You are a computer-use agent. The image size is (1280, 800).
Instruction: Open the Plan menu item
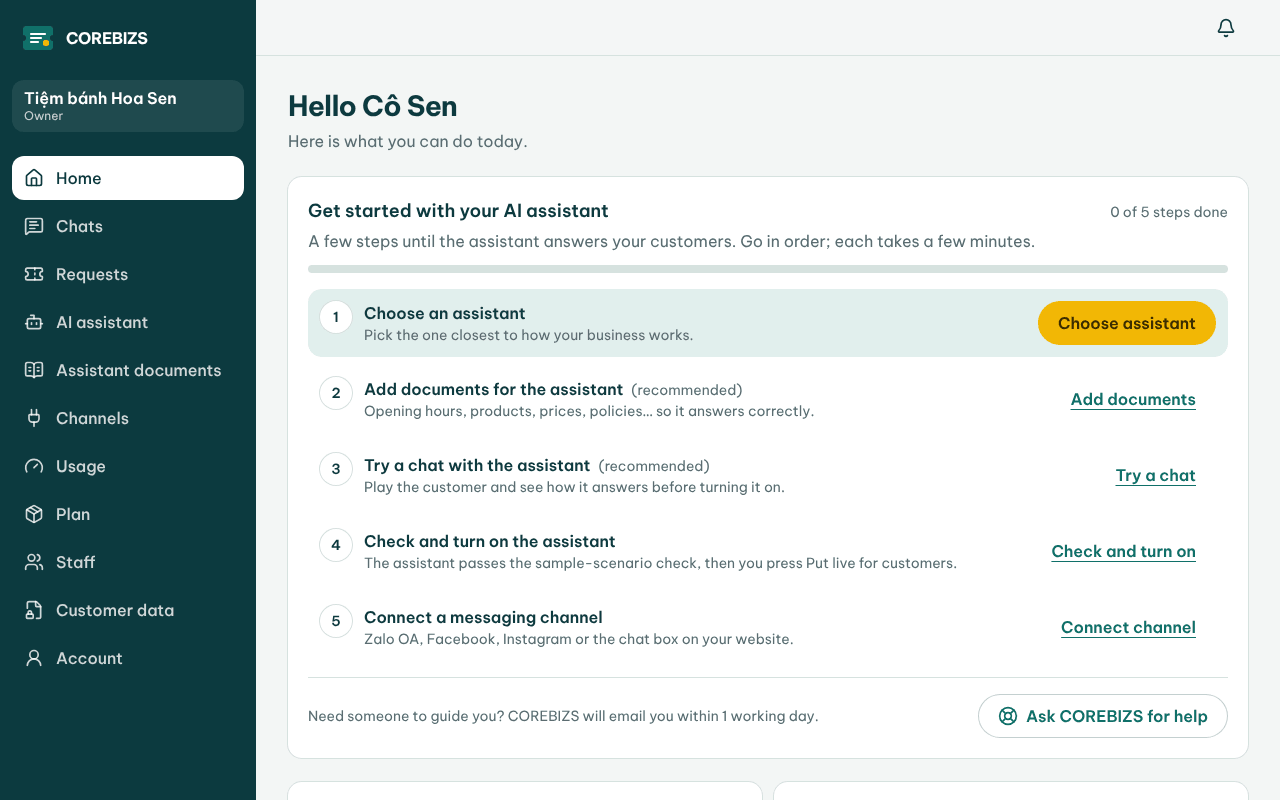tap(128, 514)
